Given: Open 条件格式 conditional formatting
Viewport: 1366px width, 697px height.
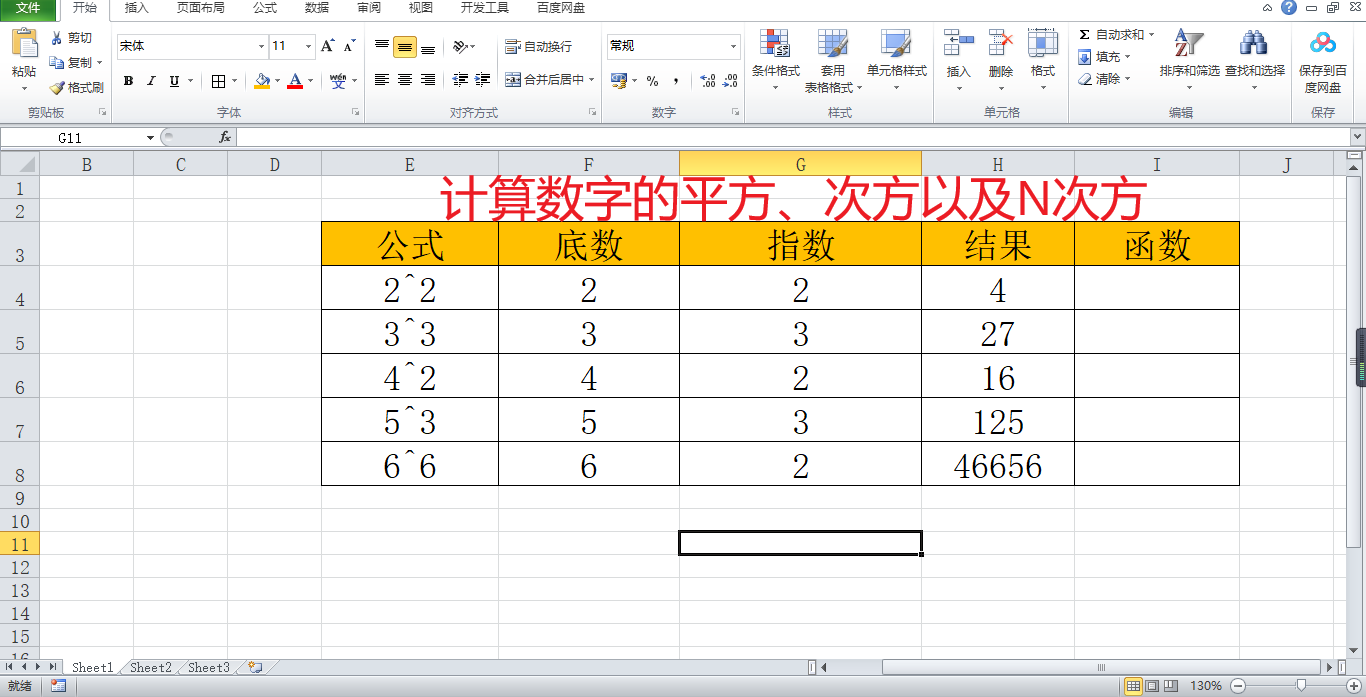Looking at the screenshot, I should coord(776,60).
